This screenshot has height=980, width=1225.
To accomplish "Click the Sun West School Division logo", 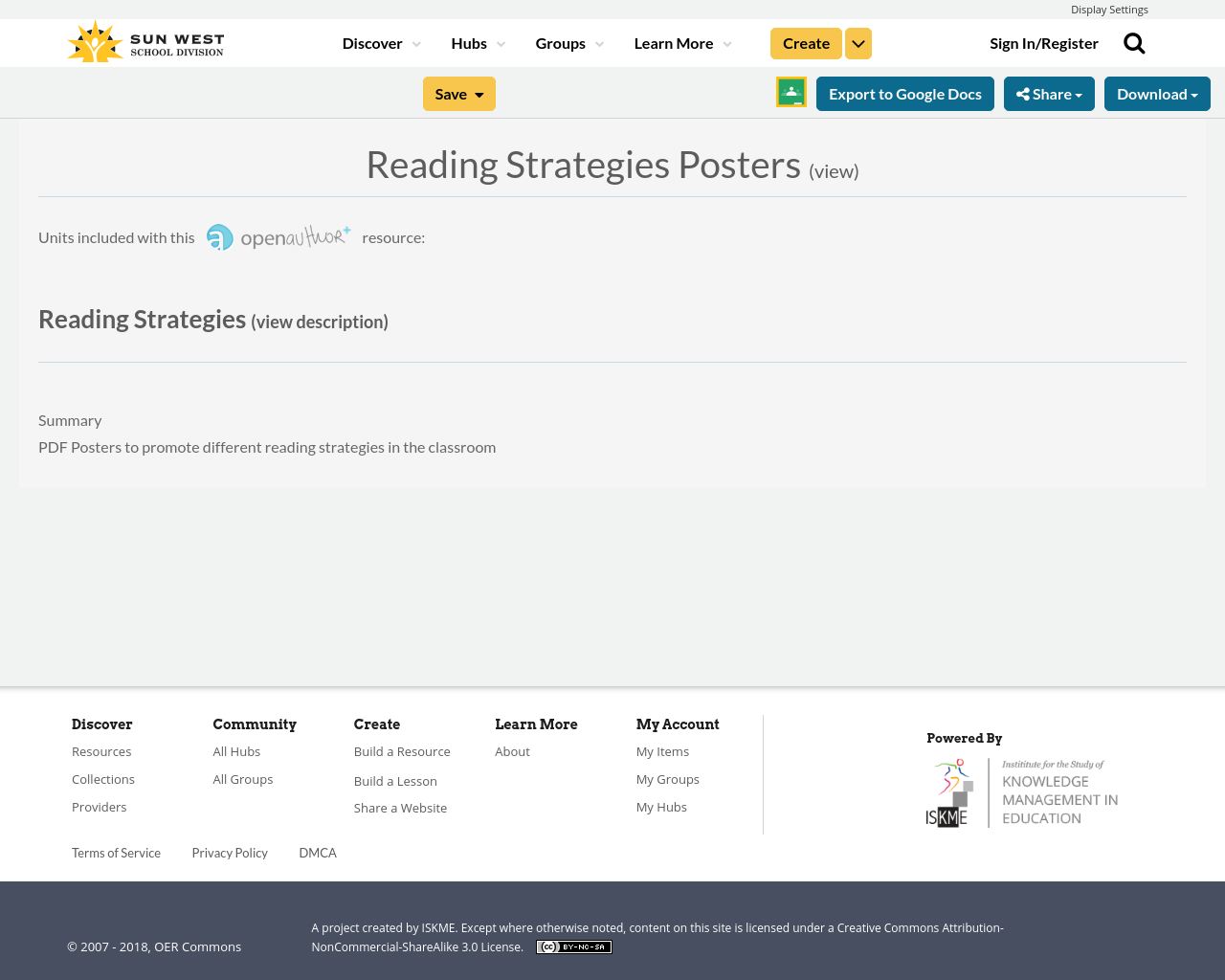I will (x=145, y=39).
